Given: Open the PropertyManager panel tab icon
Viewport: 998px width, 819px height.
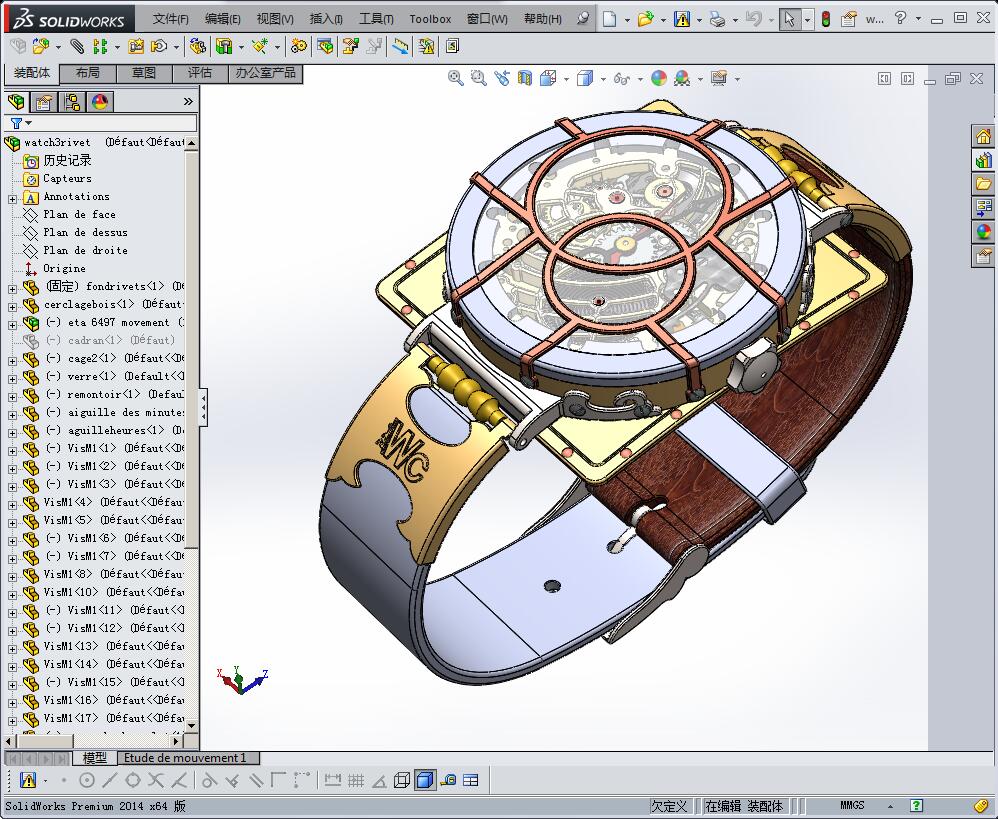Looking at the screenshot, I should [x=43, y=102].
